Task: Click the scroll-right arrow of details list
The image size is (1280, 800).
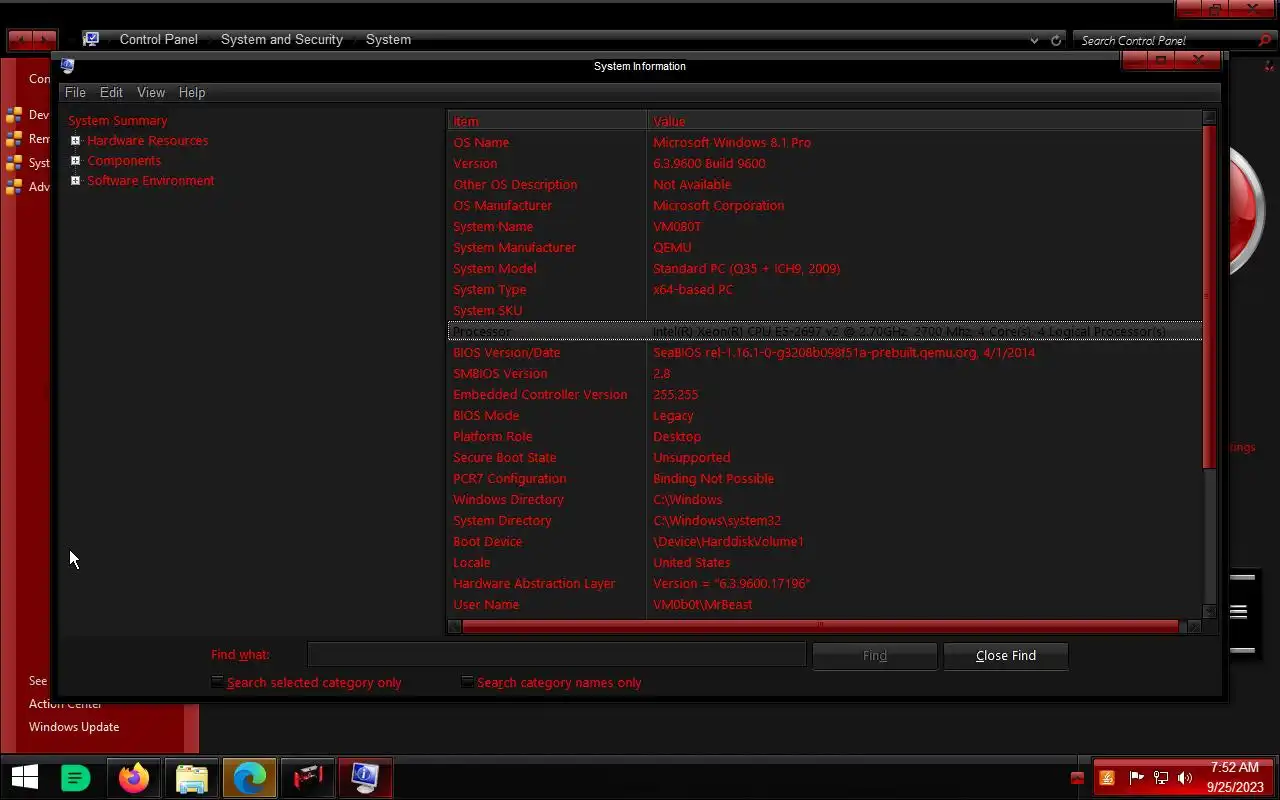Action: (1193, 627)
